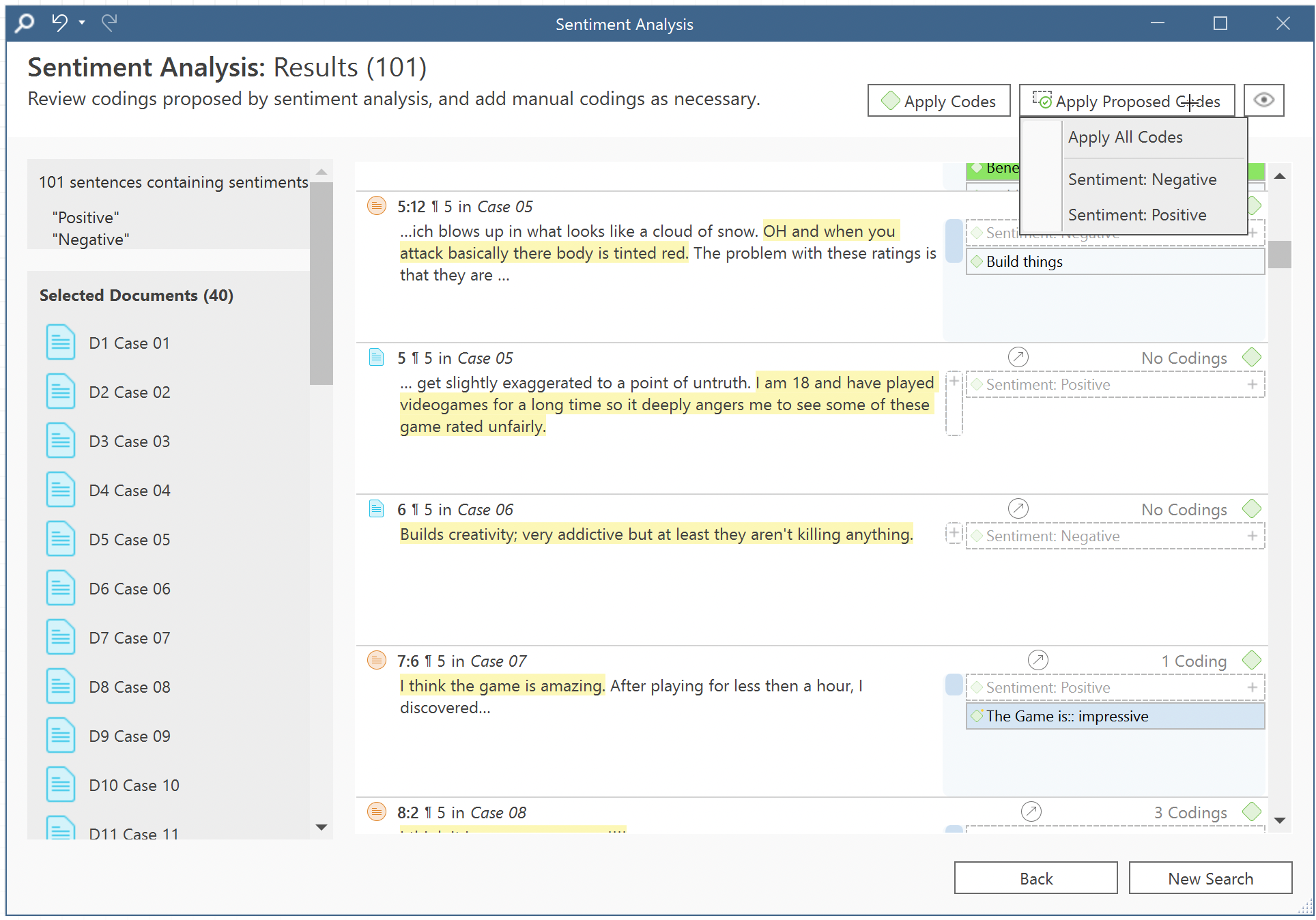The width and height of the screenshot is (1316, 920).
Task: Open the undo history dropdown arrow
Action: point(82,23)
